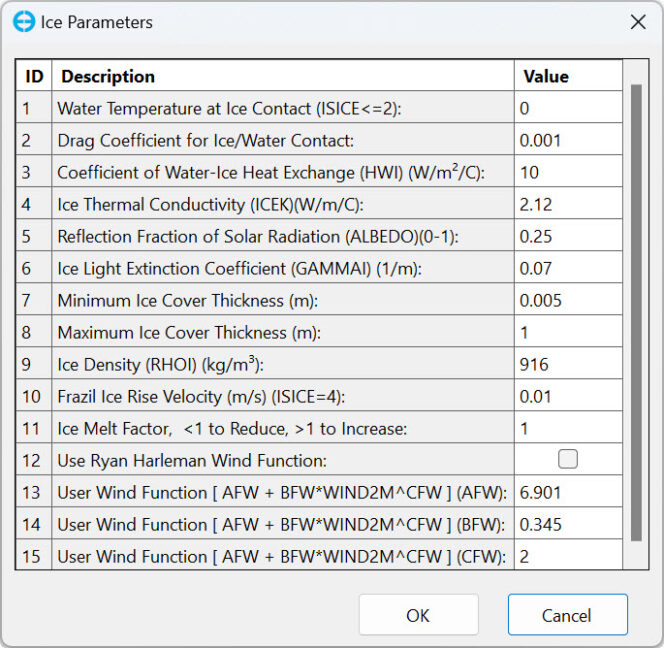
Task: Select the HWI heat exchange value 10
Action: click(x=567, y=172)
